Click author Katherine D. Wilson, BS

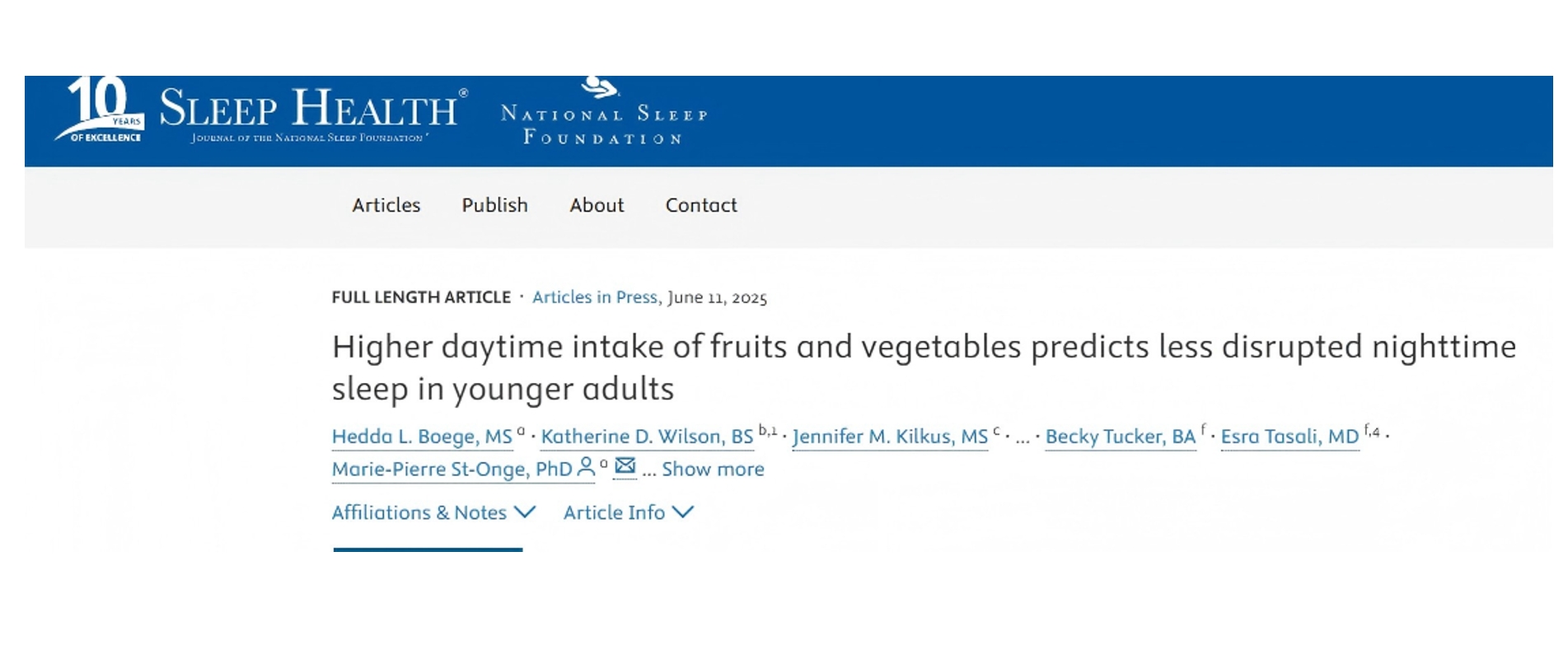click(647, 437)
